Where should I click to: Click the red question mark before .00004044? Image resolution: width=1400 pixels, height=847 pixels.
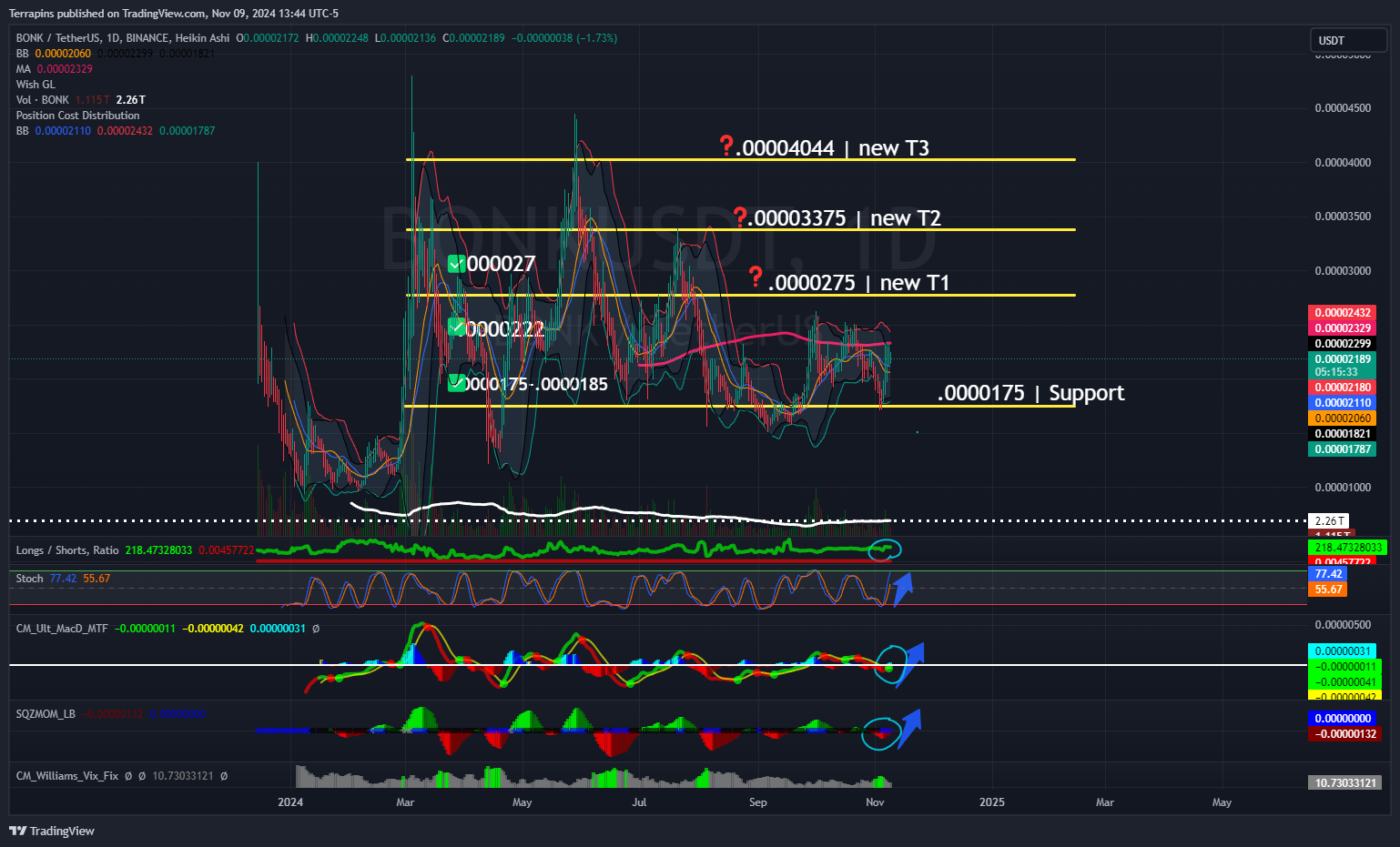[726, 146]
